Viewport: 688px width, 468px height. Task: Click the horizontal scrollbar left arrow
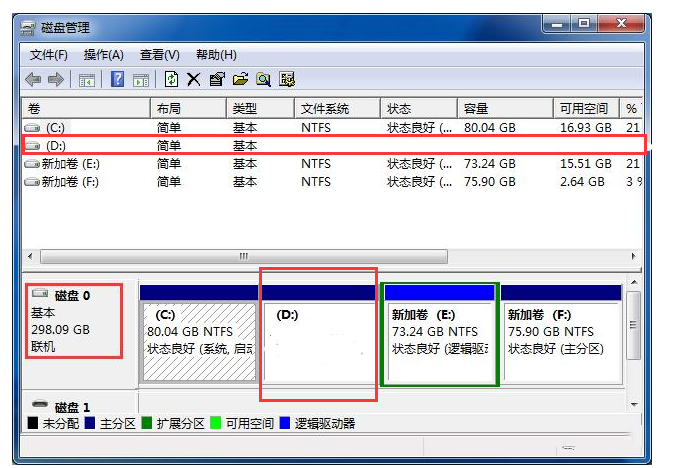pyautogui.click(x=30, y=256)
